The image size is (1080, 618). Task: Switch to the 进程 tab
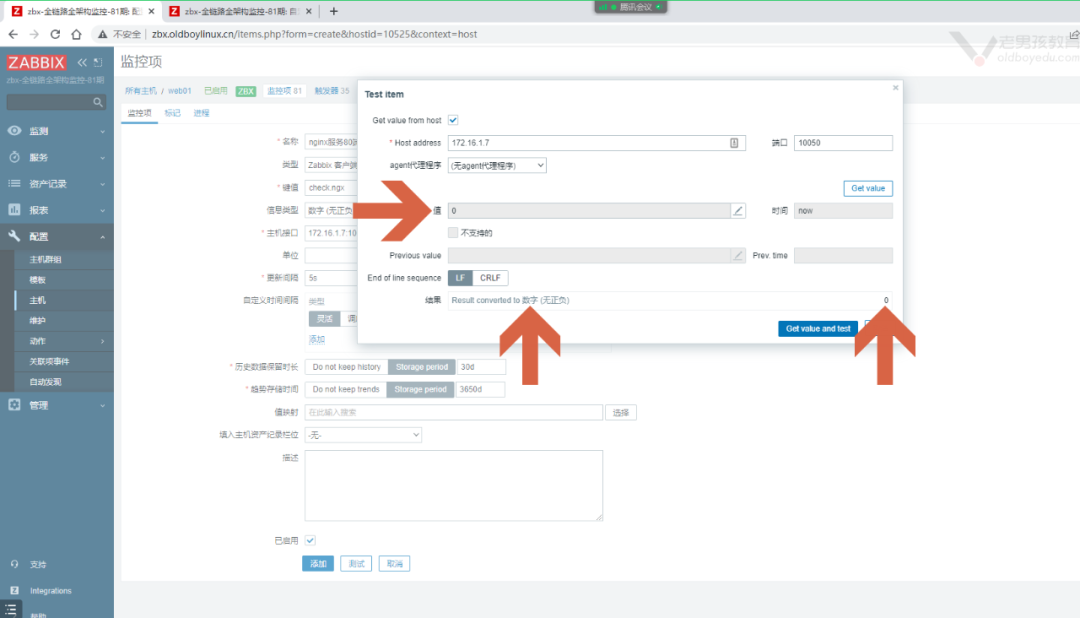(201, 113)
